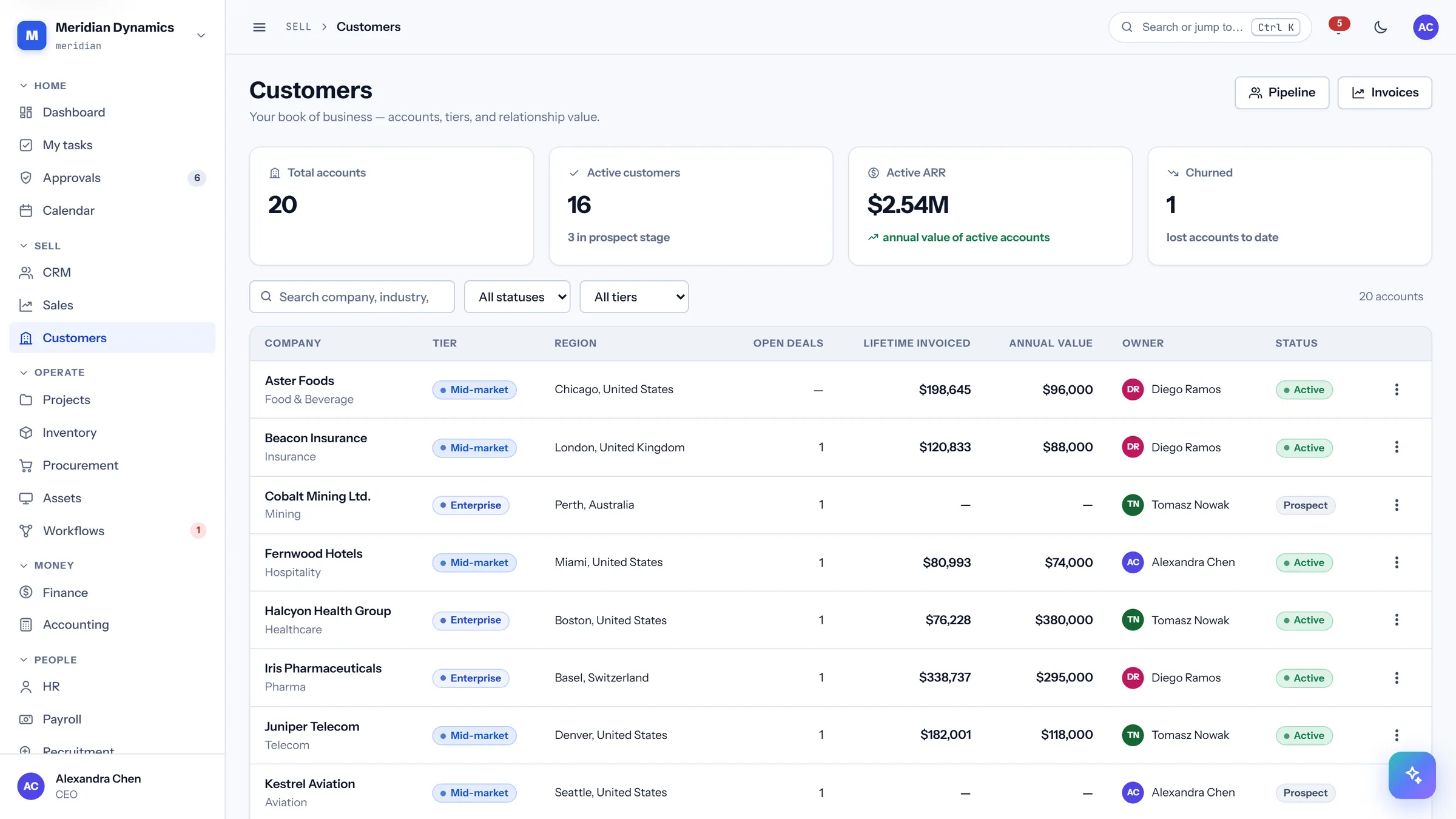Open AC user avatar menu
The image size is (1456, 819).
(1426, 27)
